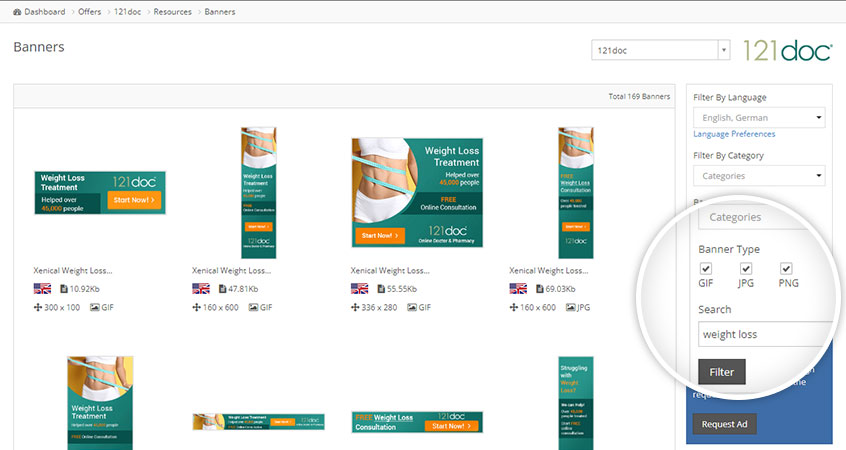Image resolution: width=846 pixels, height=450 pixels.
Task: Click file size icon next to 69.03Kb
Action: click(x=540, y=289)
